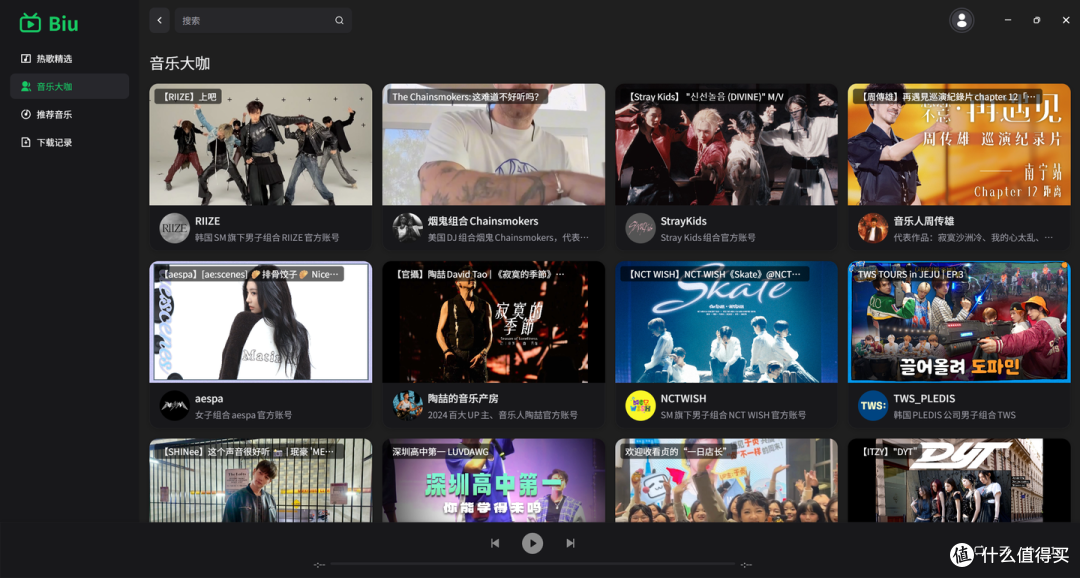Image resolution: width=1080 pixels, height=578 pixels.
Task: Open the Stray Kids DIVINE thumbnail
Action: click(x=726, y=145)
